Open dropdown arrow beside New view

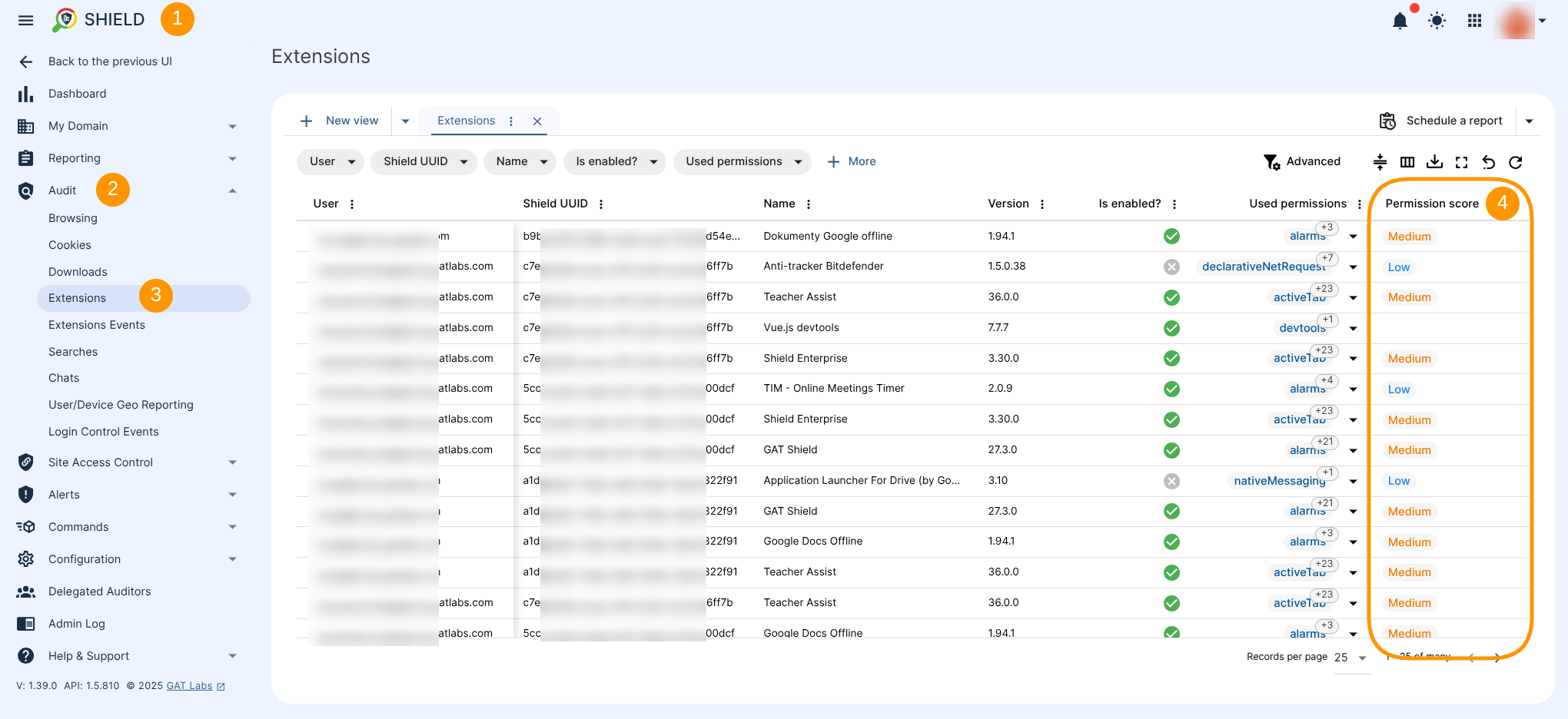point(405,121)
